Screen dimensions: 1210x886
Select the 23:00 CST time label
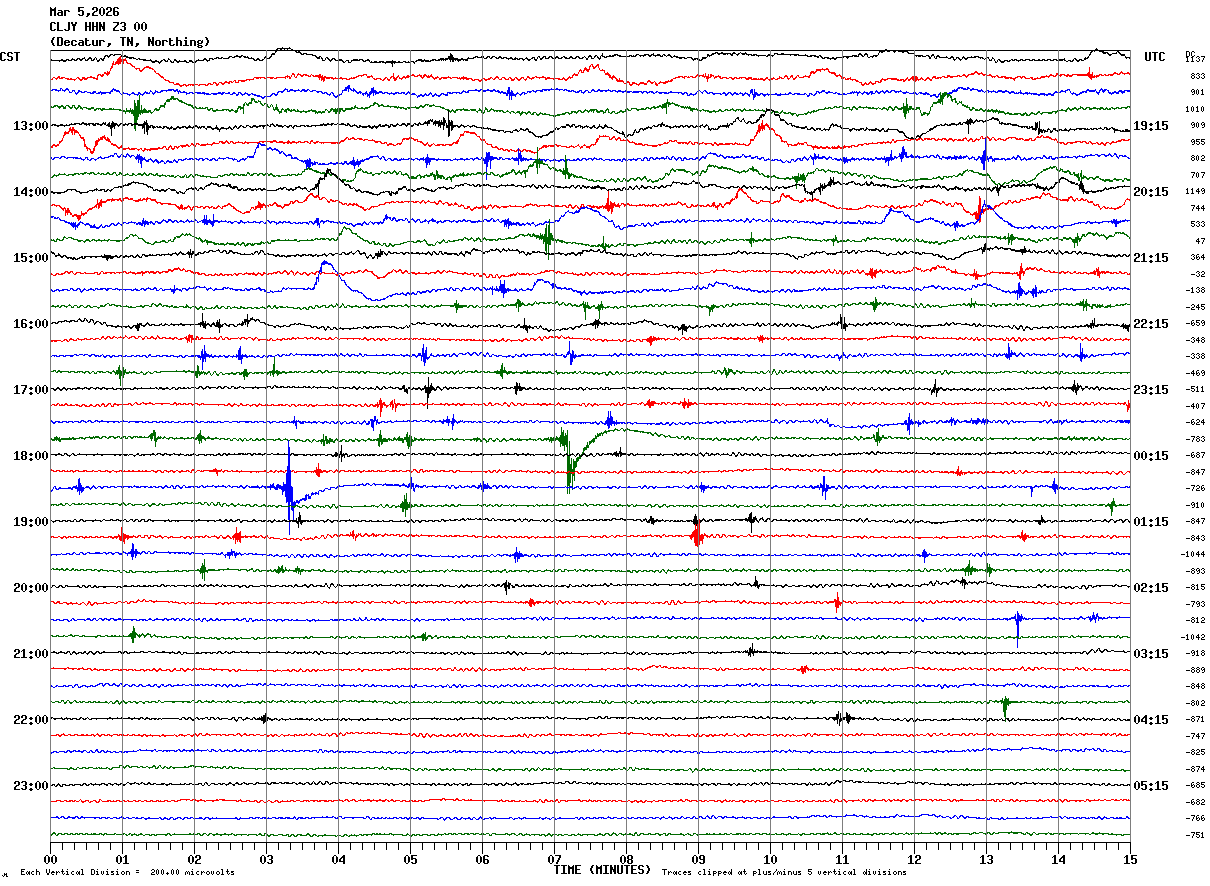point(30,786)
